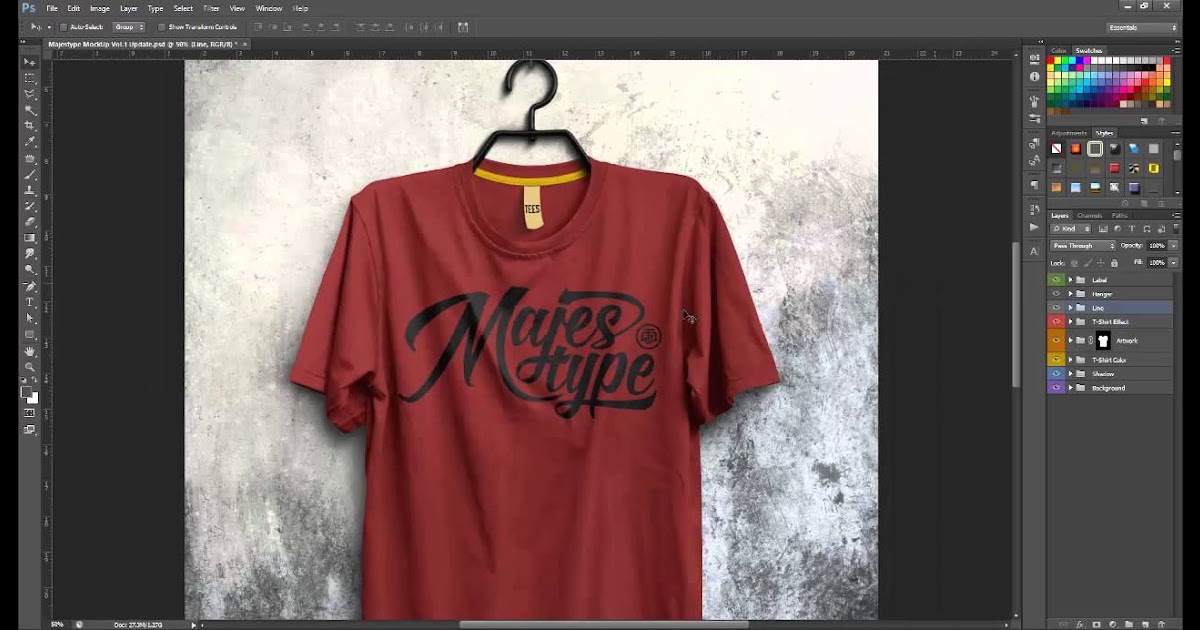
Task: Select the Move tool in the toolbox
Action: [x=30, y=62]
